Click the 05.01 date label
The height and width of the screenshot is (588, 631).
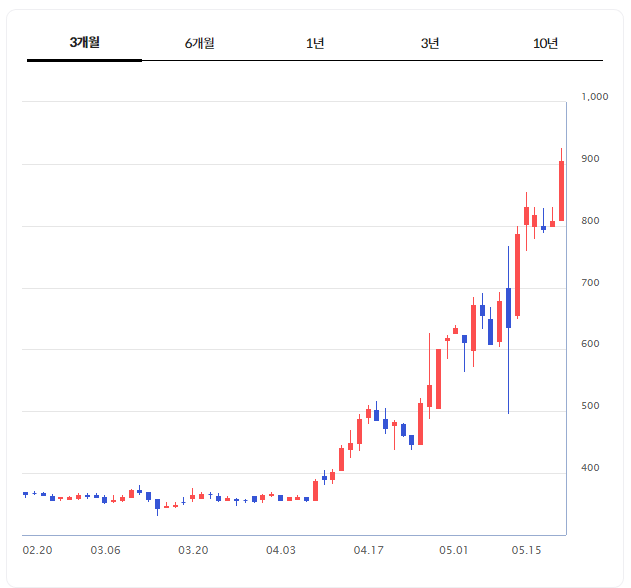click(454, 550)
